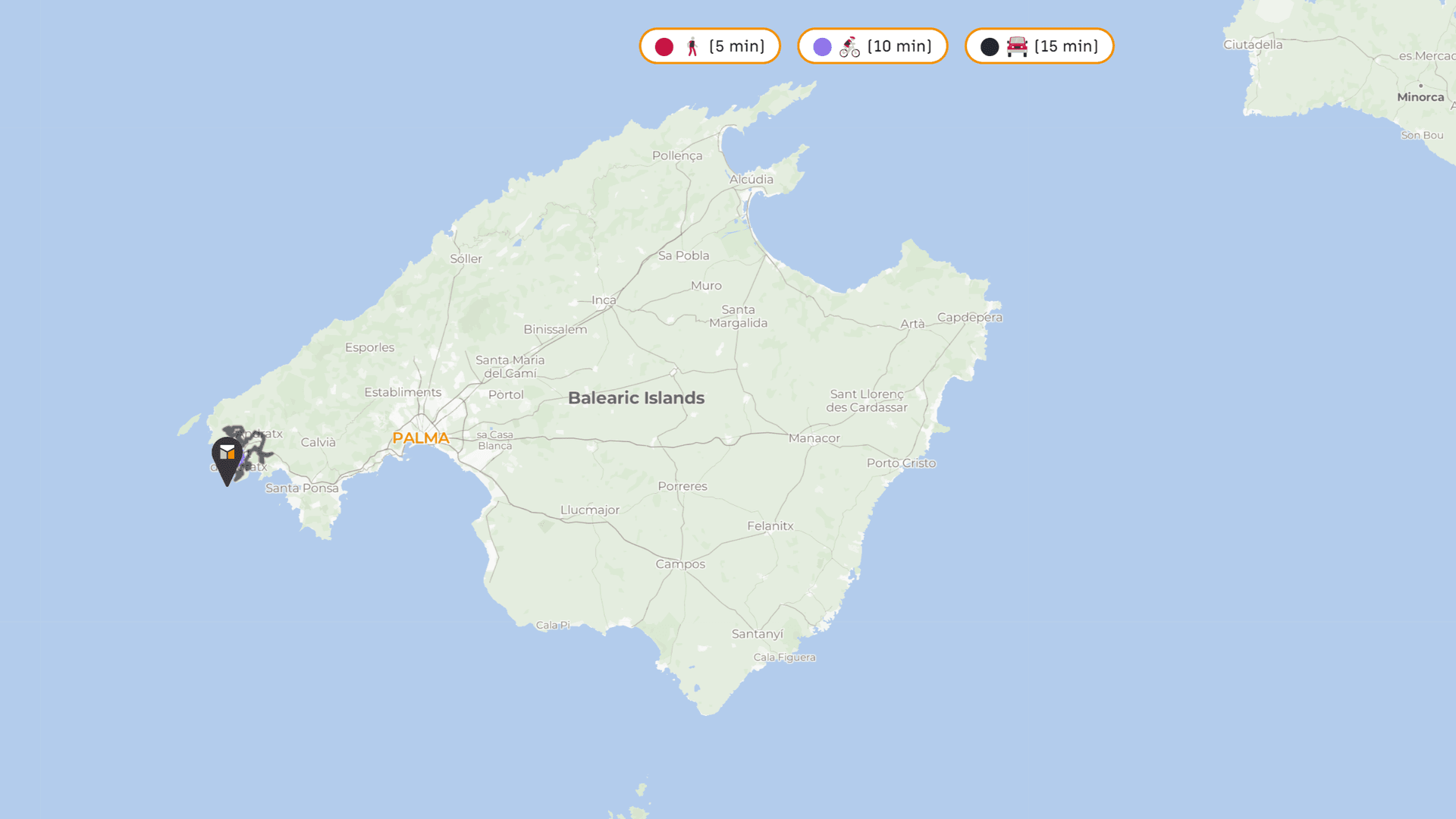The width and height of the screenshot is (1456, 819).
Task: Click the Ciutadella label on Minorca
Action: point(1253,45)
